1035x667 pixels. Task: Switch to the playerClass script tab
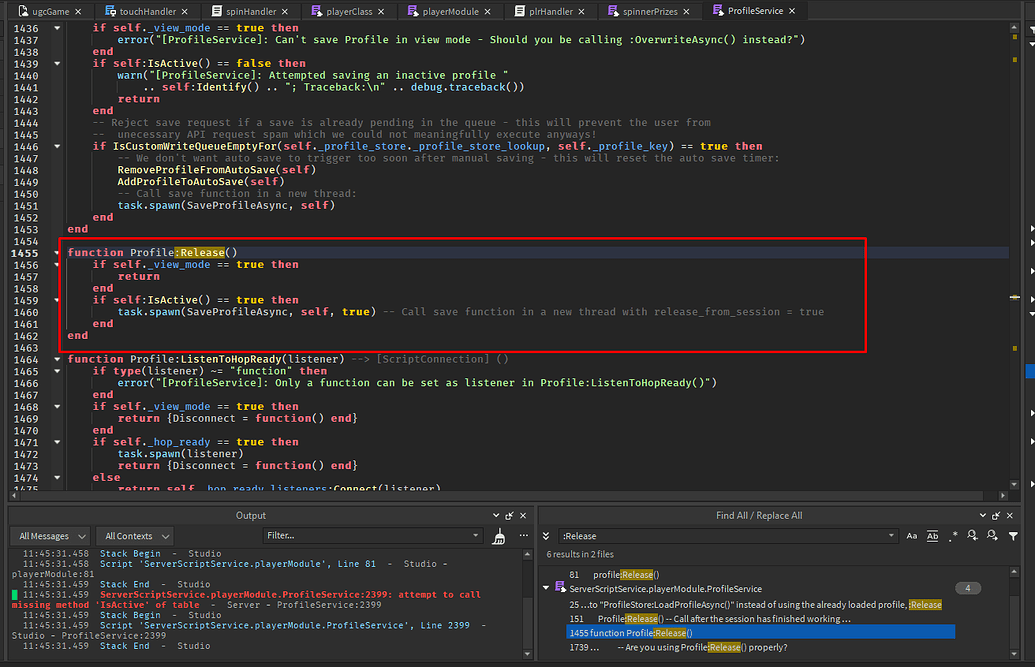point(348,12)
